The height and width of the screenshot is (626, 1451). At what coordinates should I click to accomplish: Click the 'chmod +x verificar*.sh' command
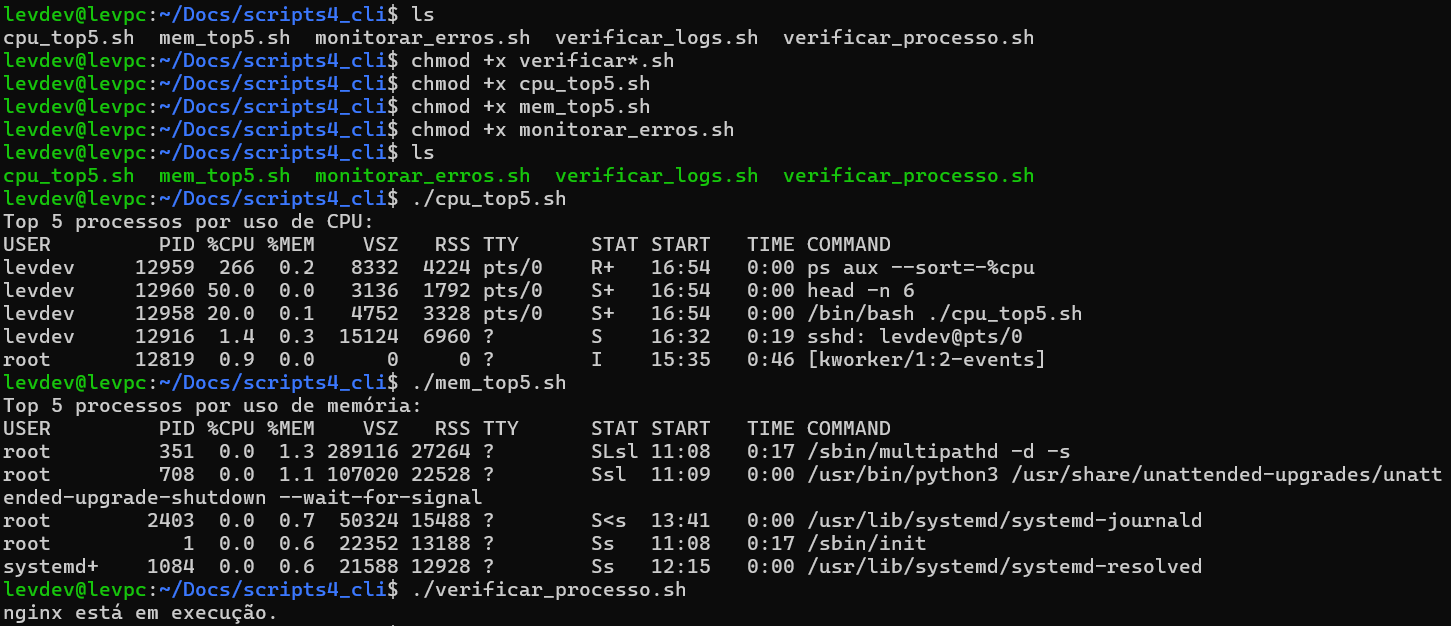542,61
